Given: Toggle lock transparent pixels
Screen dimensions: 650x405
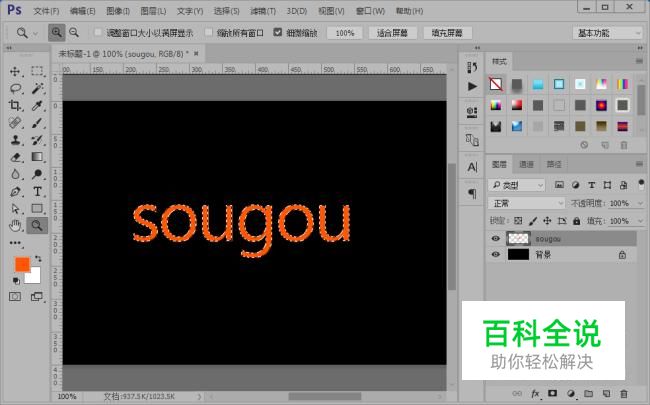Looking at the screenshot, I should (518, 221).
